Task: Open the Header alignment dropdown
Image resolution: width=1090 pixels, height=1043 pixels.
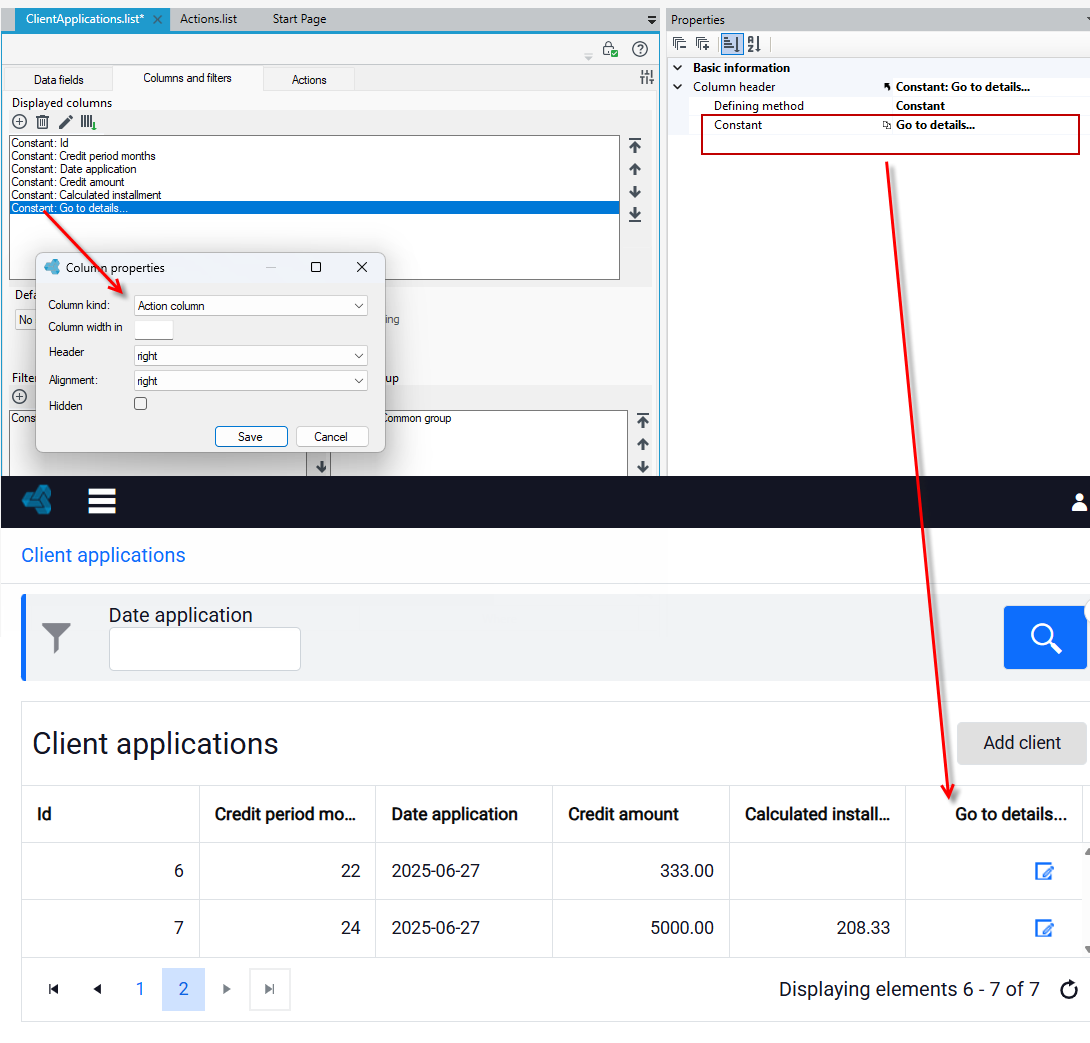Action: click(250, 356)
